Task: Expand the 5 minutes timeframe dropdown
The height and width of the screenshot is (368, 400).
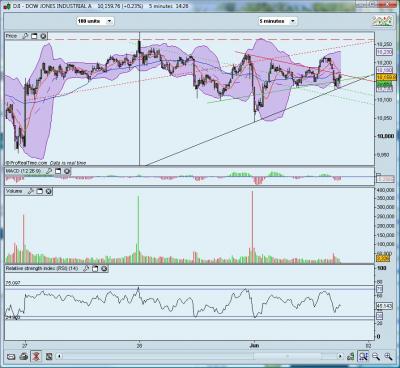Action: point(277,21)
